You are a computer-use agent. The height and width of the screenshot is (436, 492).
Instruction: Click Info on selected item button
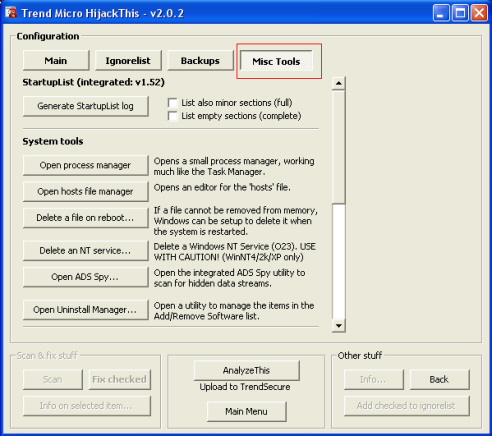coord(87,406)
